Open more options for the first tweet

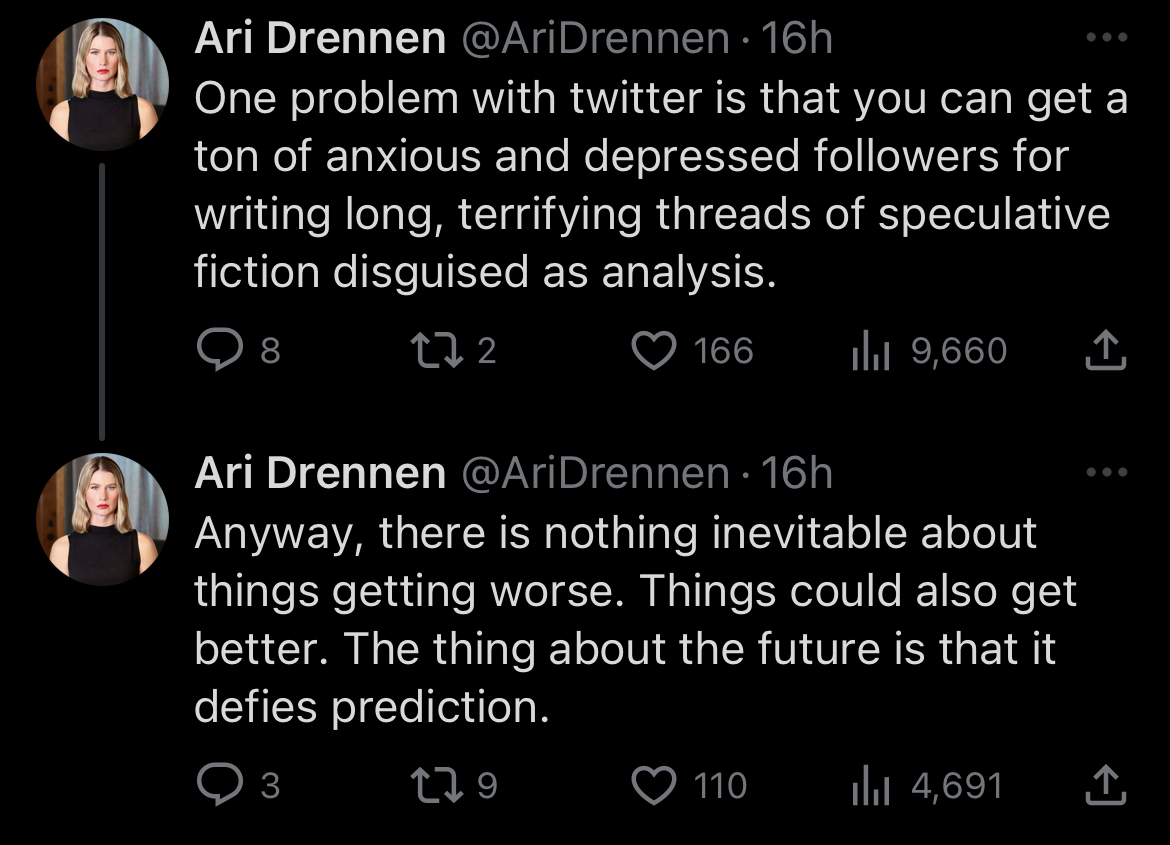coord(1108,38)
